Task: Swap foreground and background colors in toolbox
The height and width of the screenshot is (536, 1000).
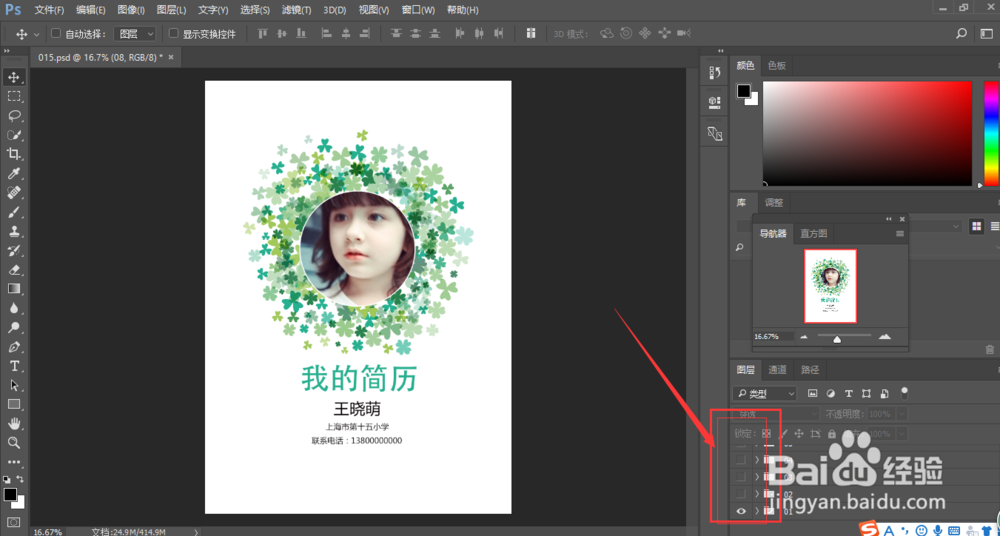Action: (x=20, y=479)
